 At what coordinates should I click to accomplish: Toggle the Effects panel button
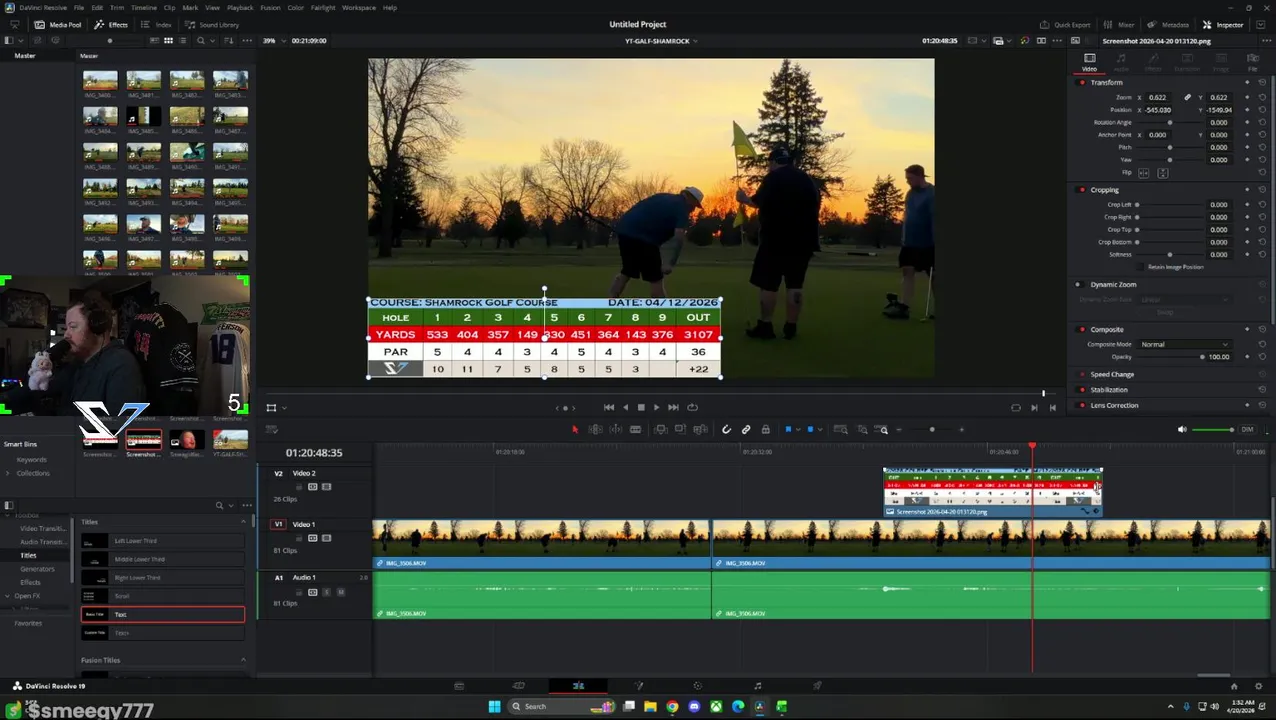(x=111, y=24)
